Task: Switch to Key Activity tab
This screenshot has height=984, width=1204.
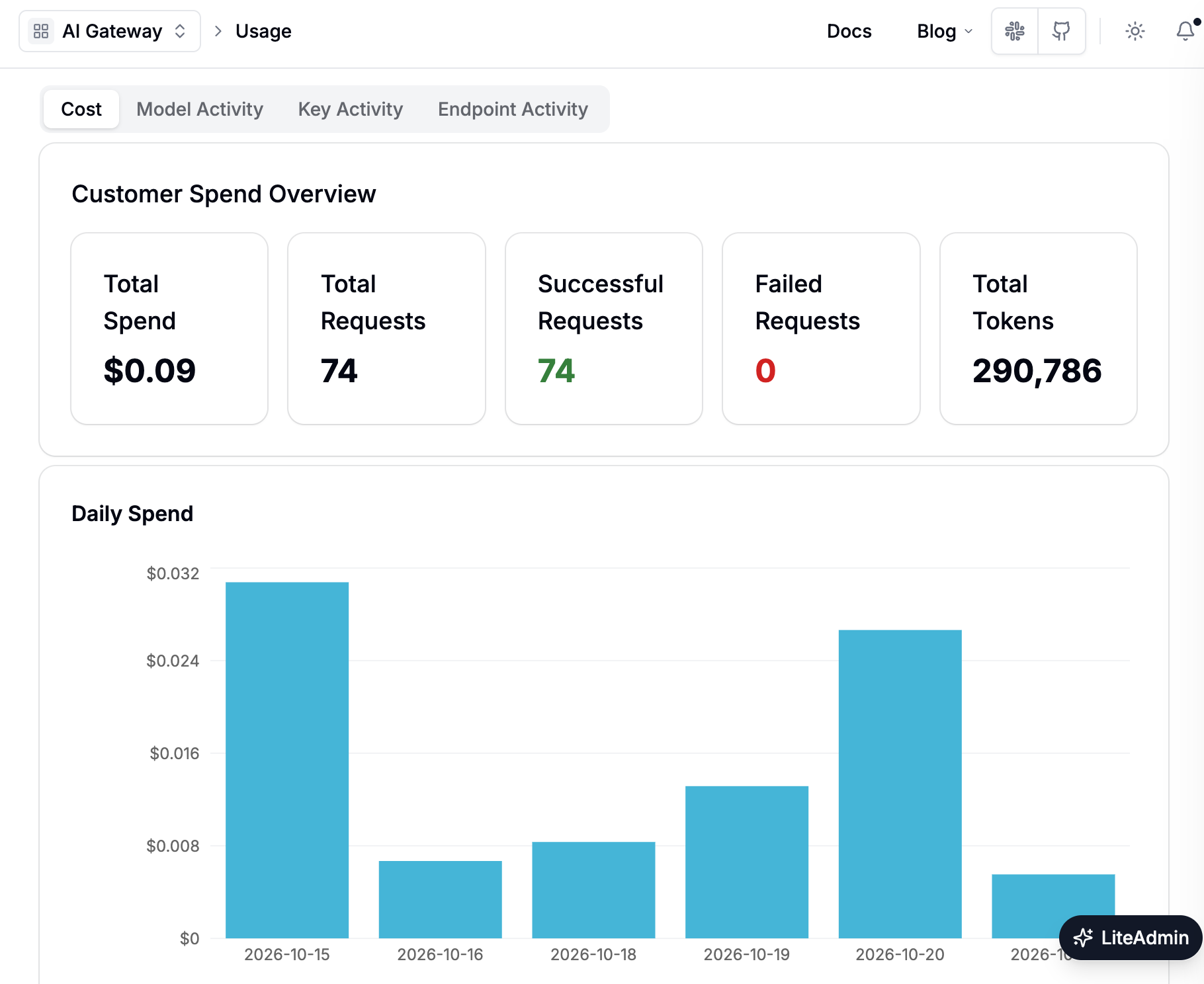Action: pyautogui.click(x=351, y=109)
